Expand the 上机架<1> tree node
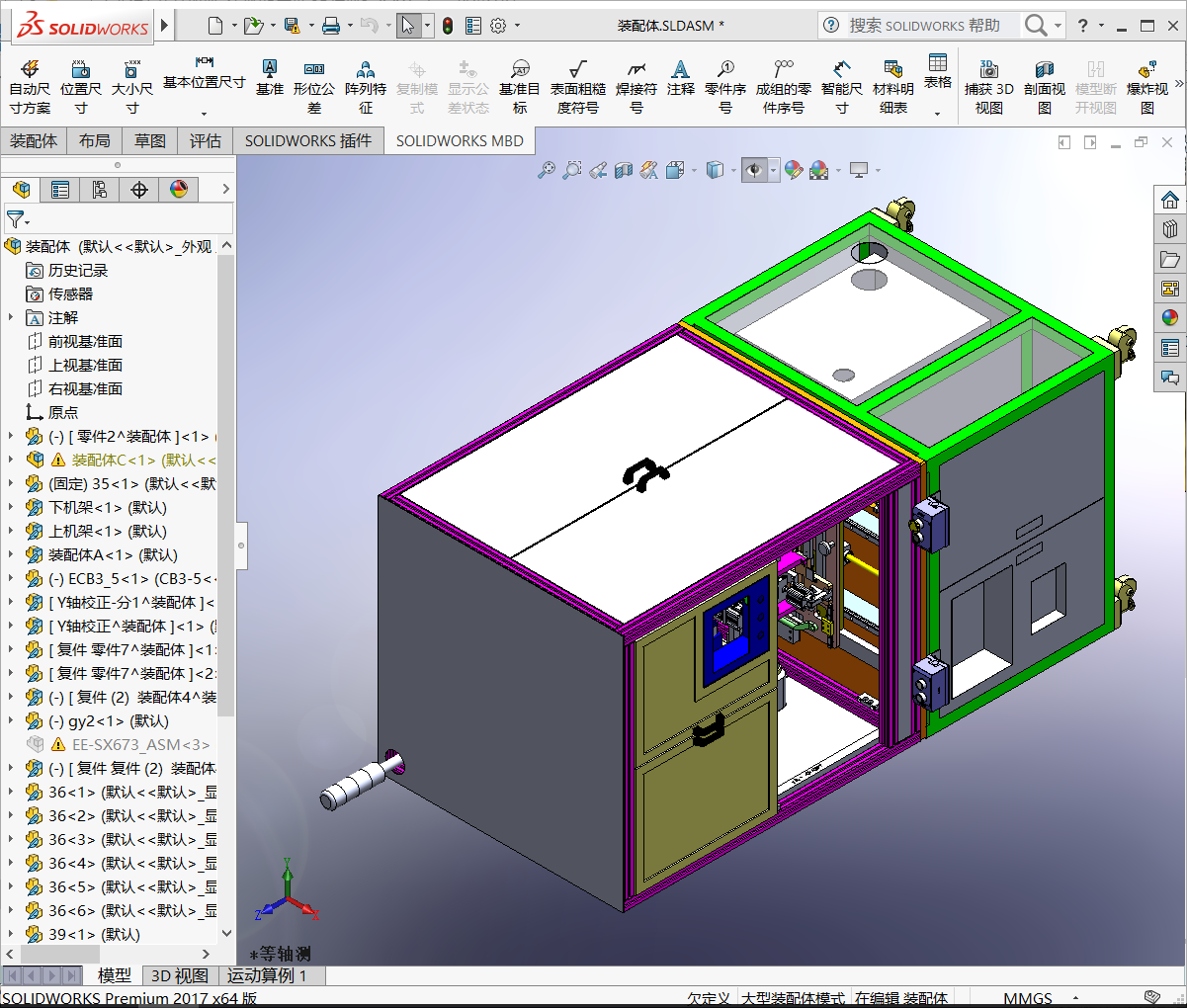 11,531
